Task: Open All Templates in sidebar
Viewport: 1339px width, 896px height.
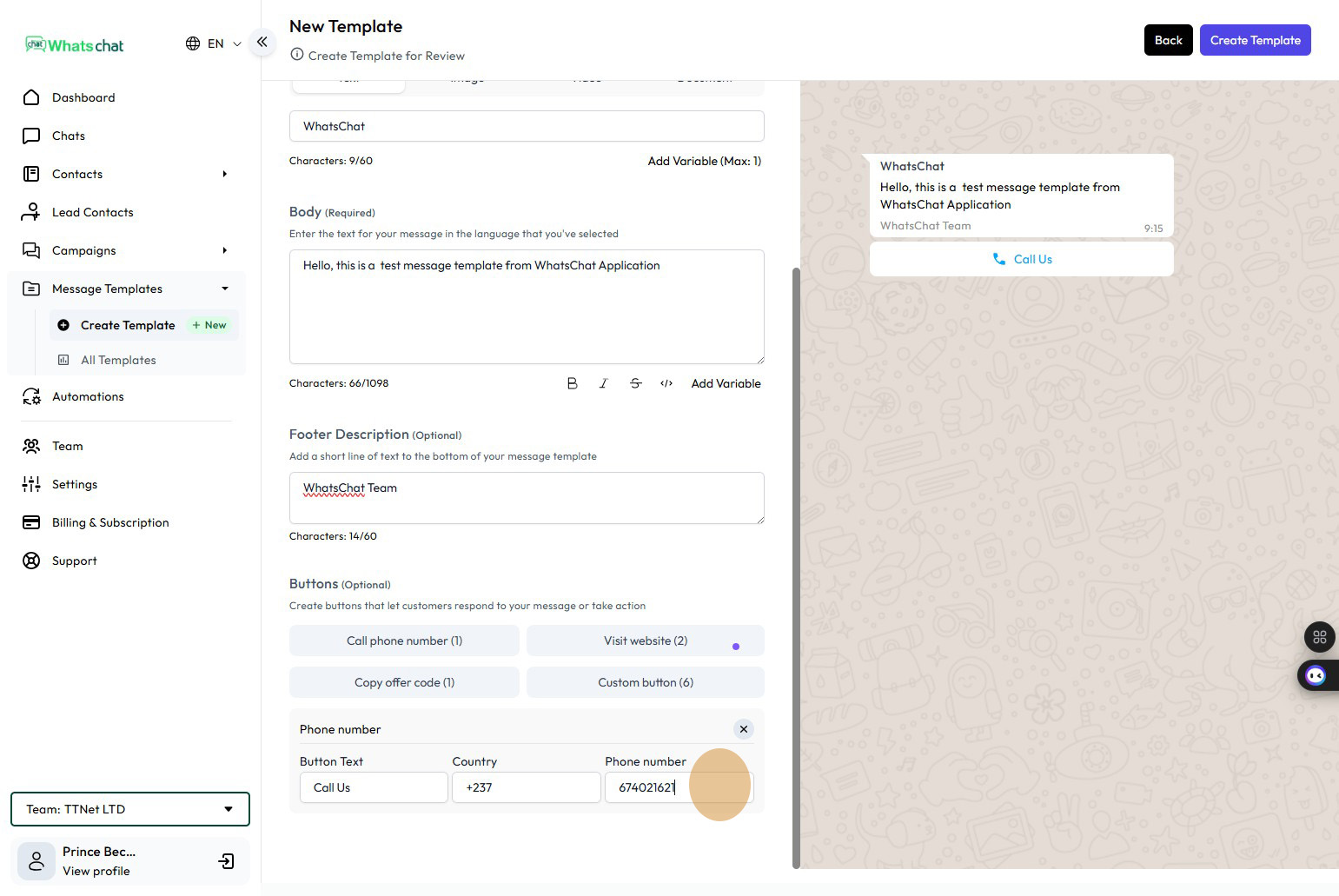Action: (x=118, y=360)
